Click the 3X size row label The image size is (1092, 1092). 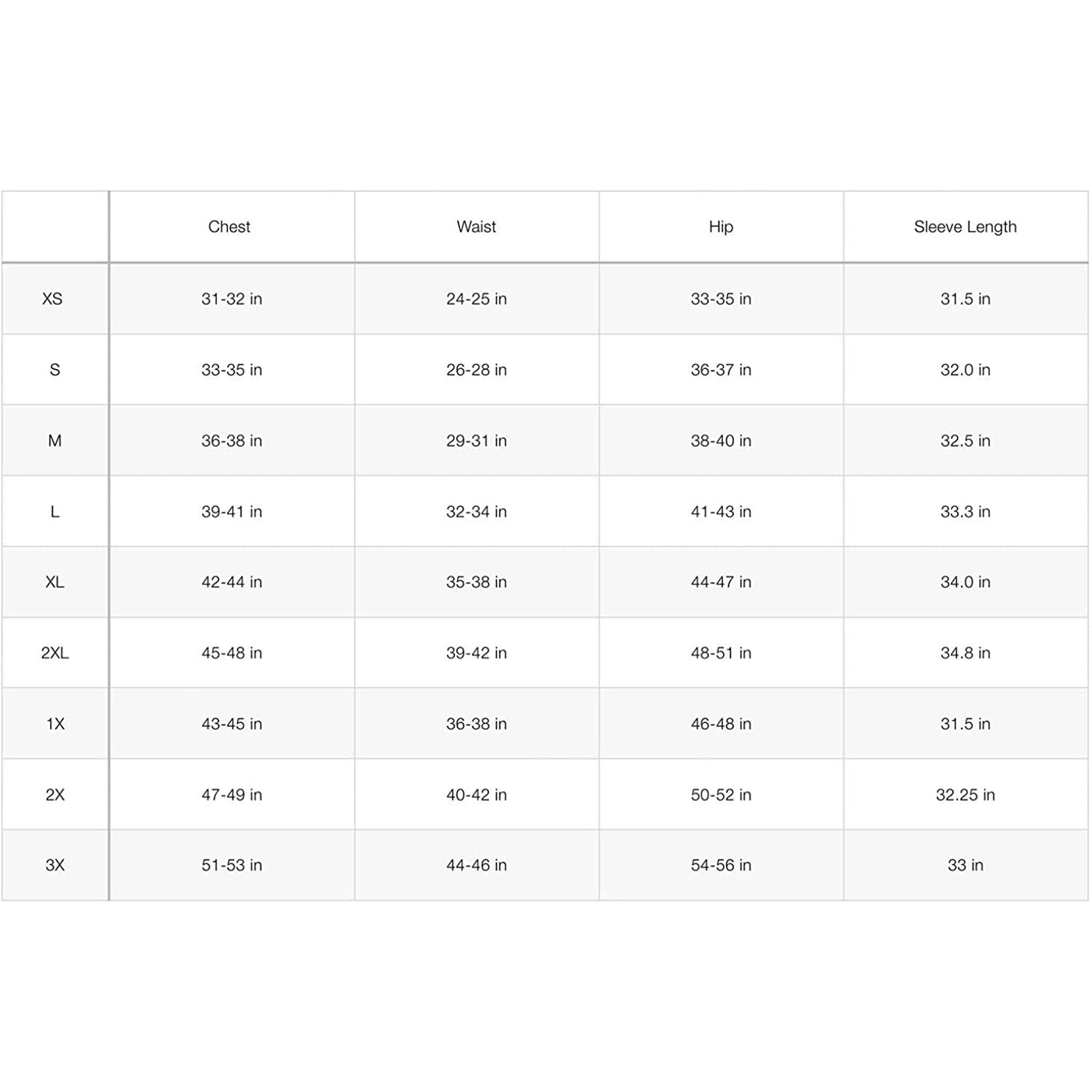coord(55,865)
